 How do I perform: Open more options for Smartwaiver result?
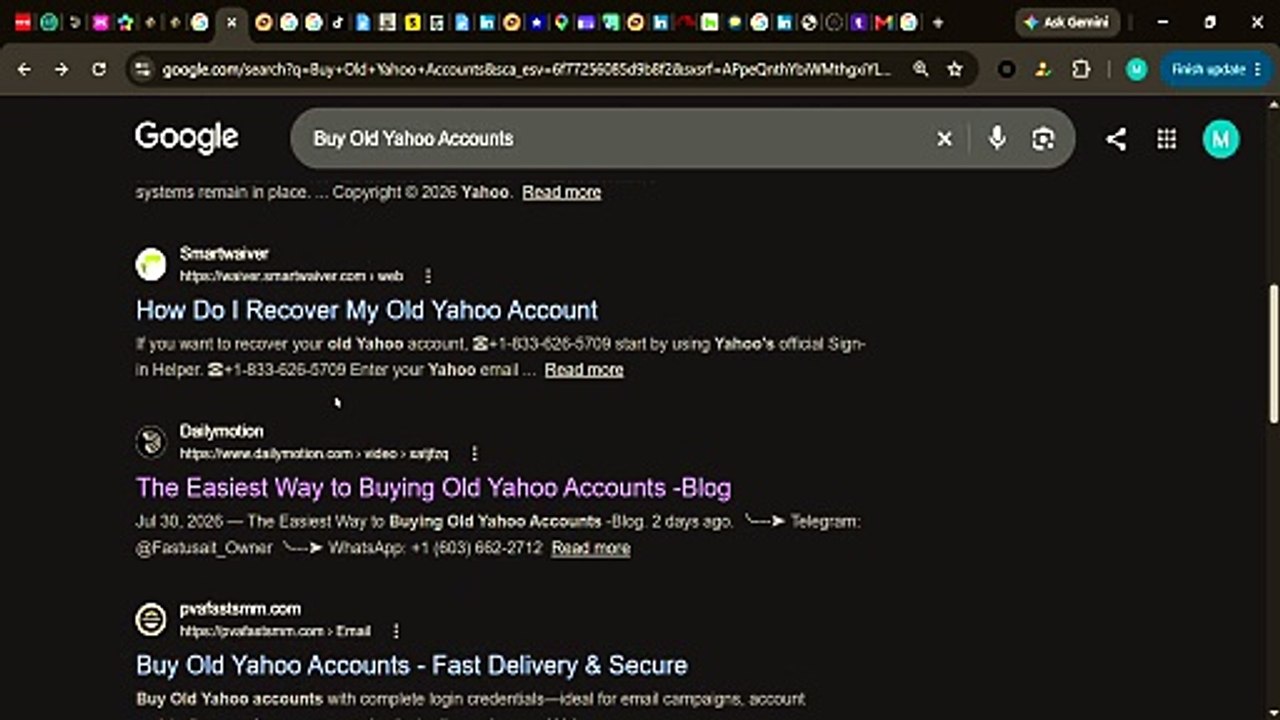click(x=428, y=276)
